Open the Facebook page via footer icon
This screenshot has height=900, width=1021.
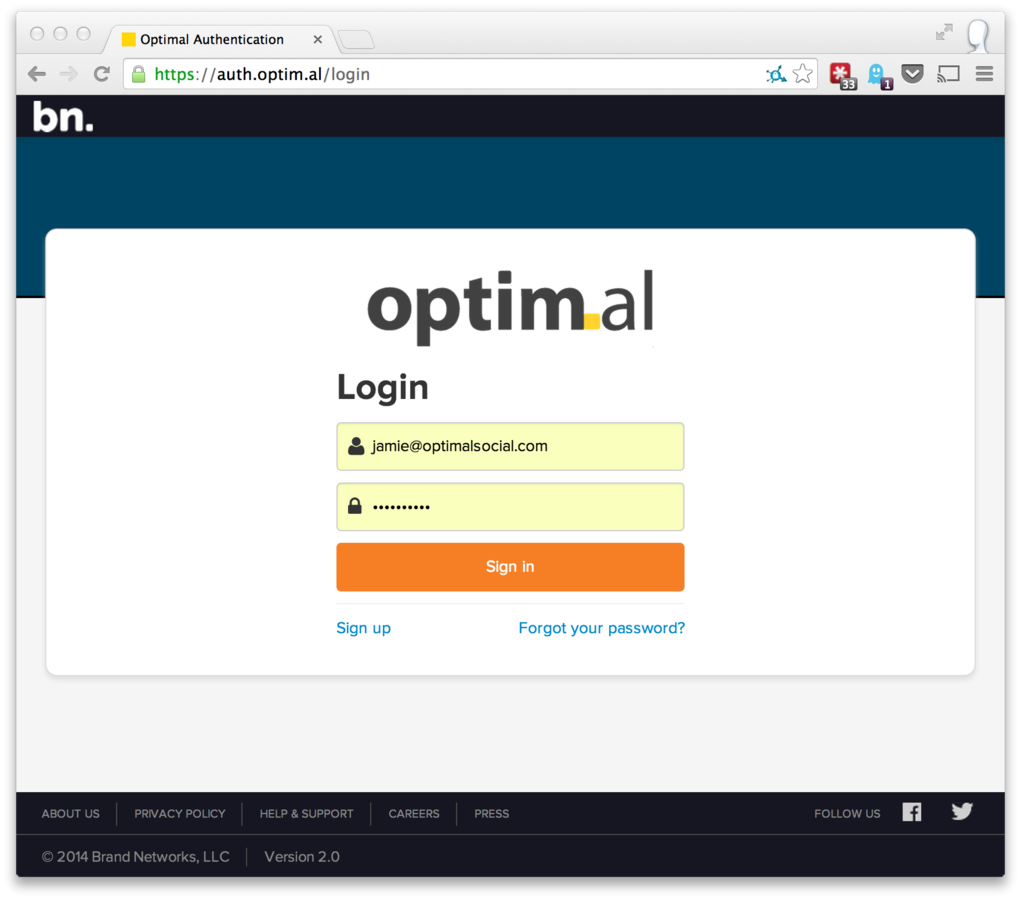pos(912,812)
